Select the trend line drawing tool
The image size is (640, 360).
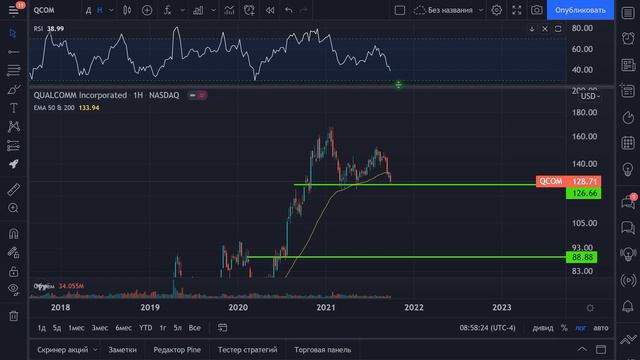pyautogui.click(x=13, y=52)
